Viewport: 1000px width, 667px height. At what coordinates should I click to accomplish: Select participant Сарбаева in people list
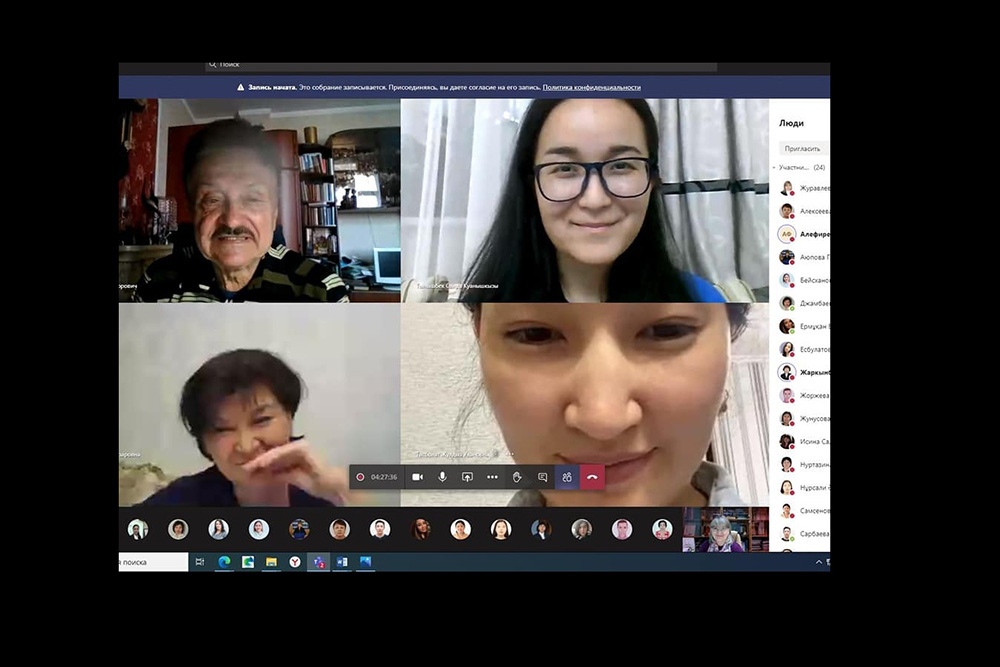[804, 534]
